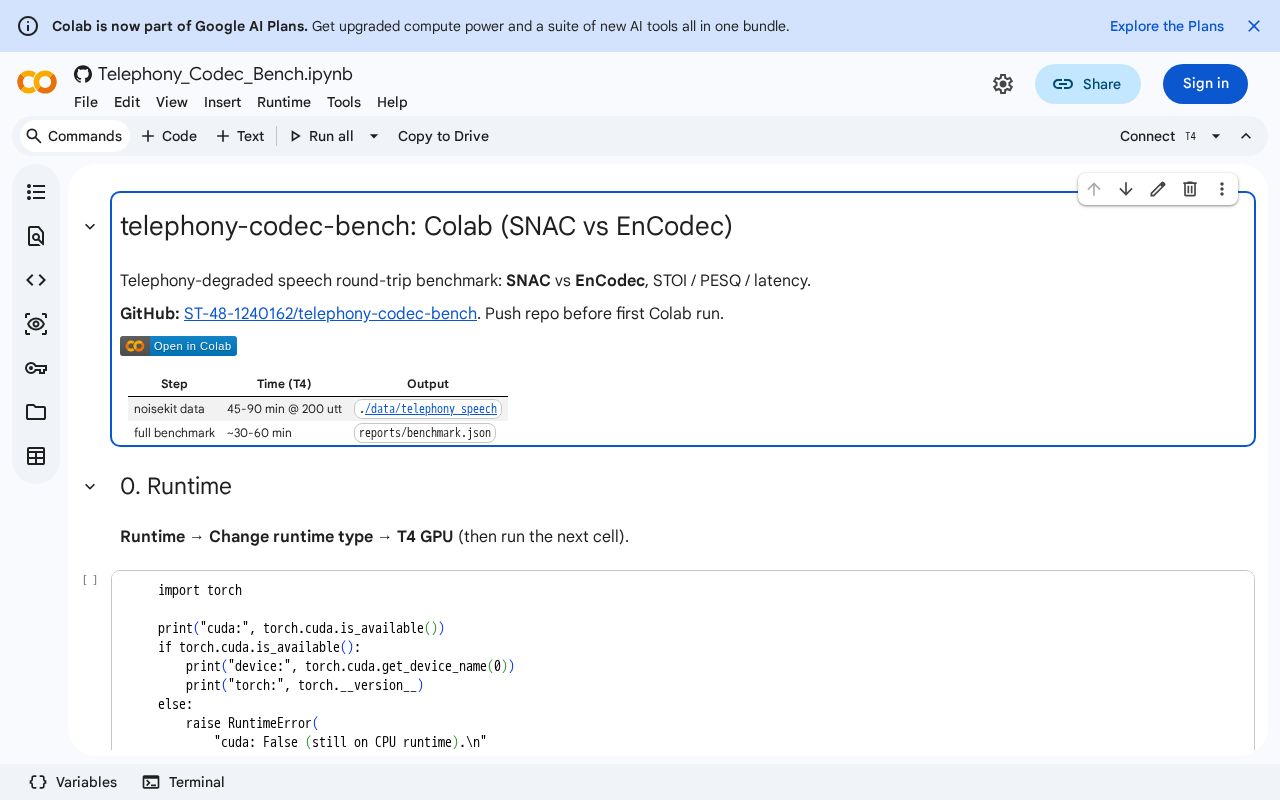
Task: Open the Data table sidebar icon
Action: pos(36,456)
